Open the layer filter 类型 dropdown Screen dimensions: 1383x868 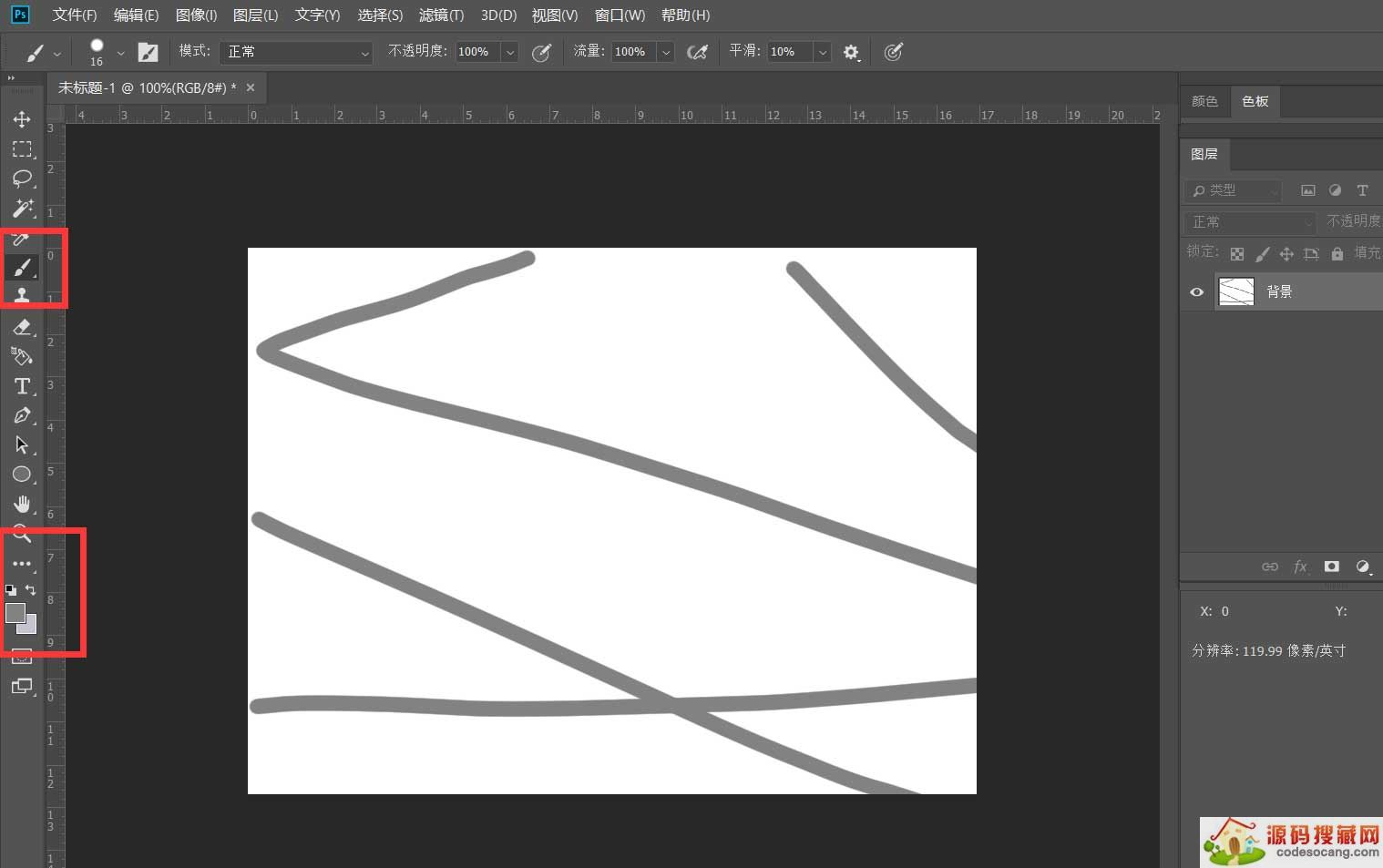[1232, 190]
